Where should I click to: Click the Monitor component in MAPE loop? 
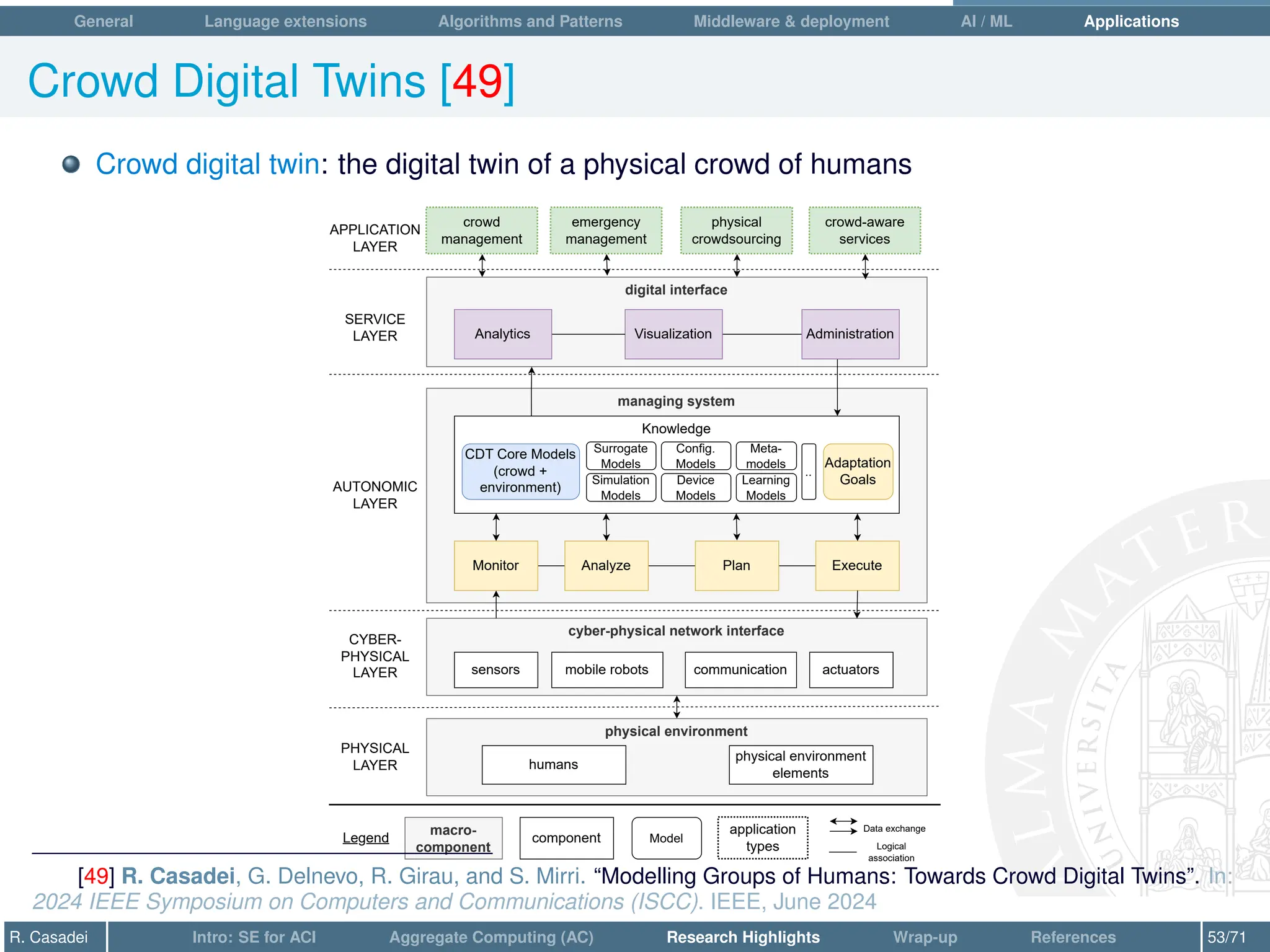[x=495, y=565]
